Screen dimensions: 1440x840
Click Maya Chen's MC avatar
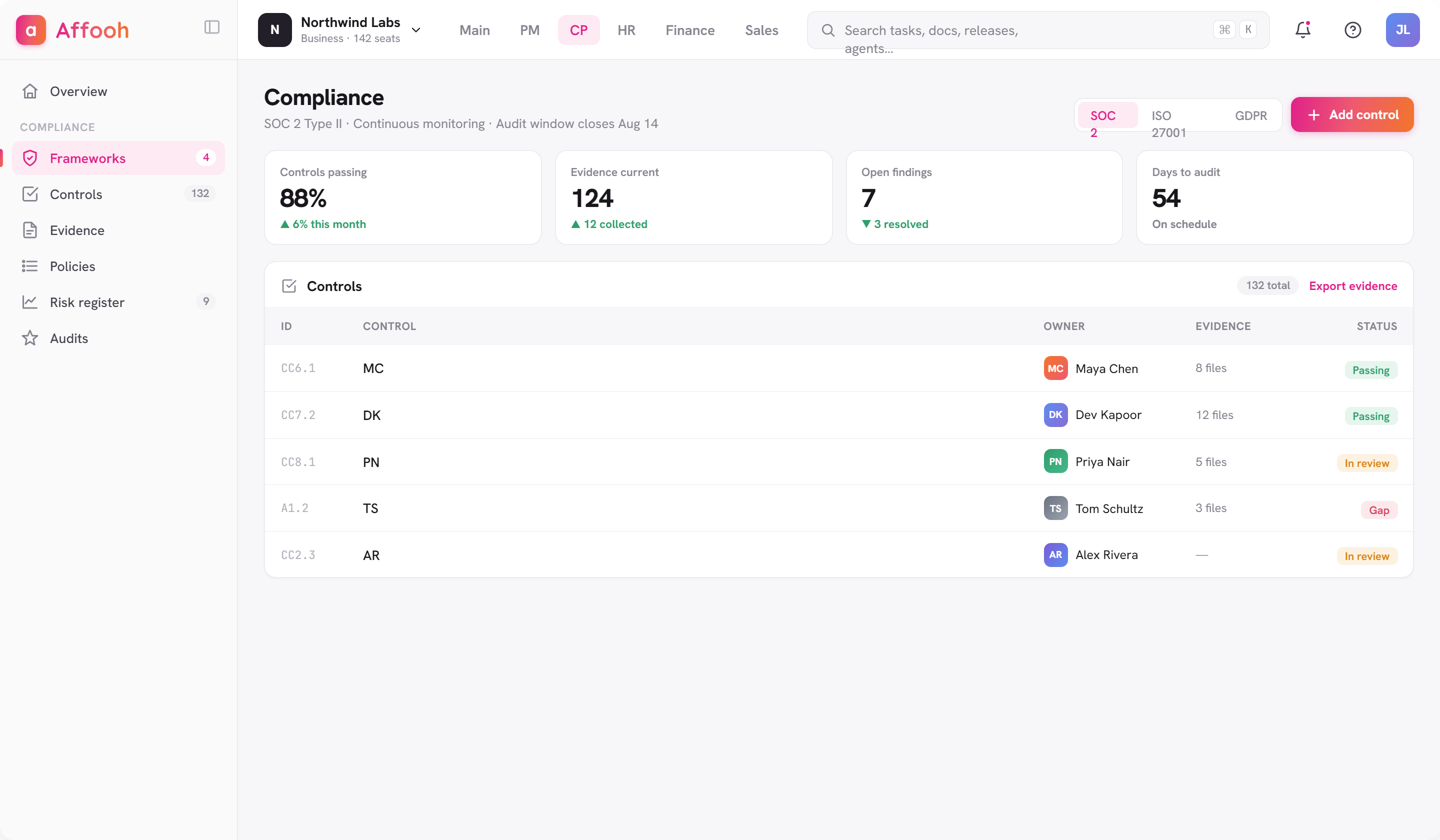coord(1055,368)
